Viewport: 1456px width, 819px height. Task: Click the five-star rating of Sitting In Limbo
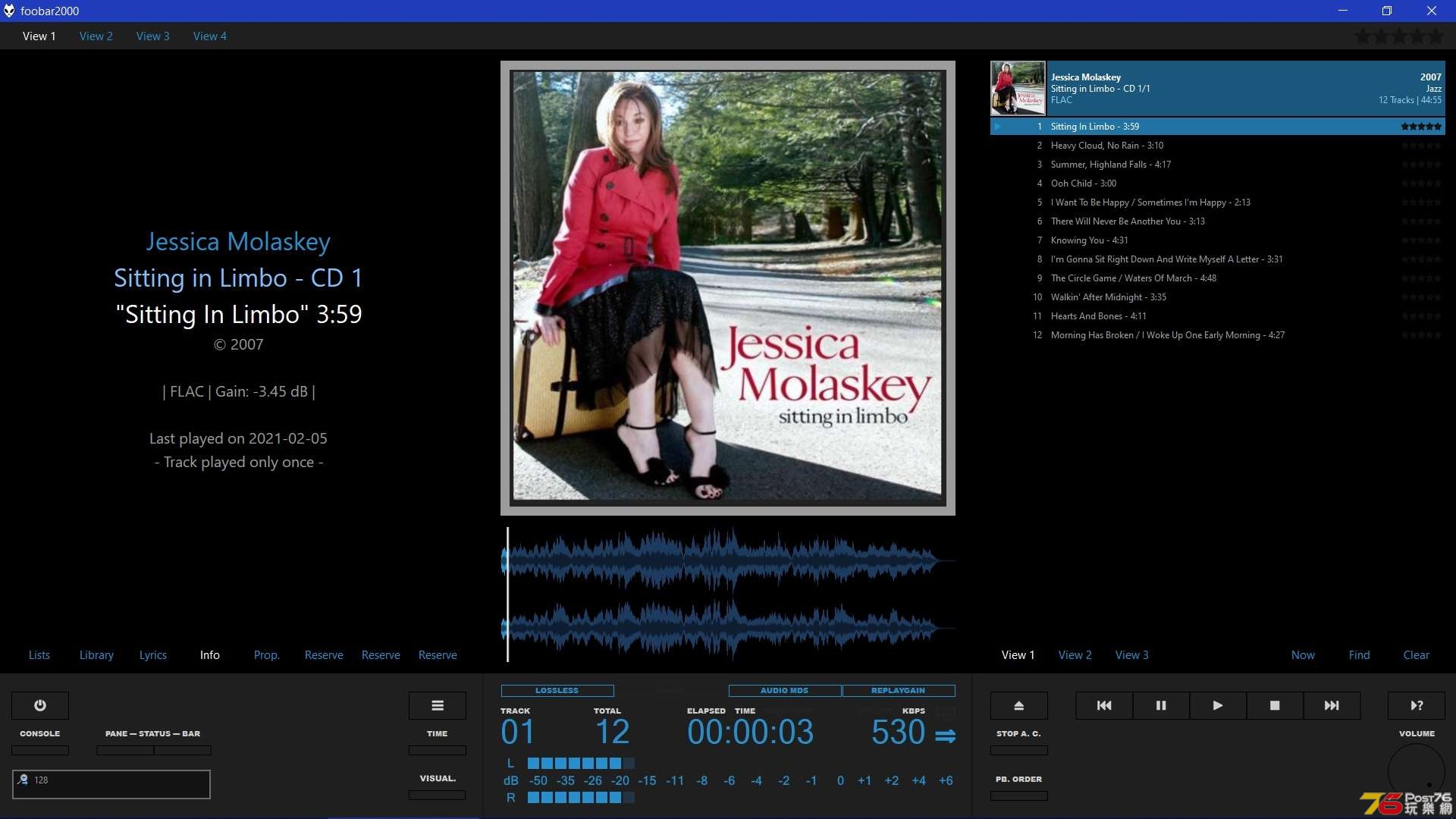coord(1421,127)
